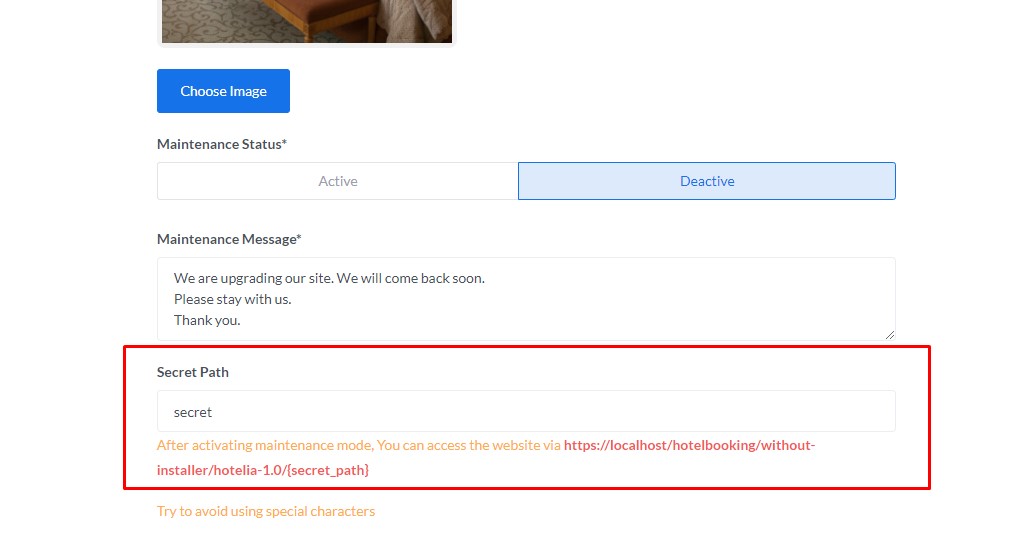
Task: Select Active maintenance status
Action: (x=337, y=181)
